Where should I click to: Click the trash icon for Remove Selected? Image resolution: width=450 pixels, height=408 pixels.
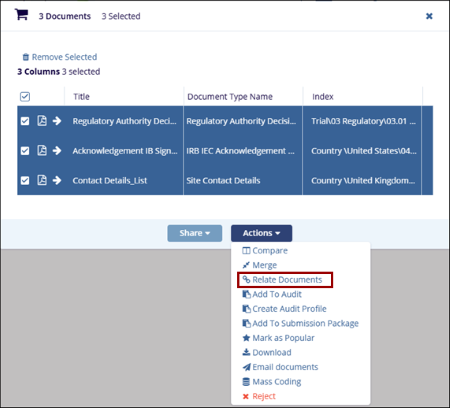point(26,57)
